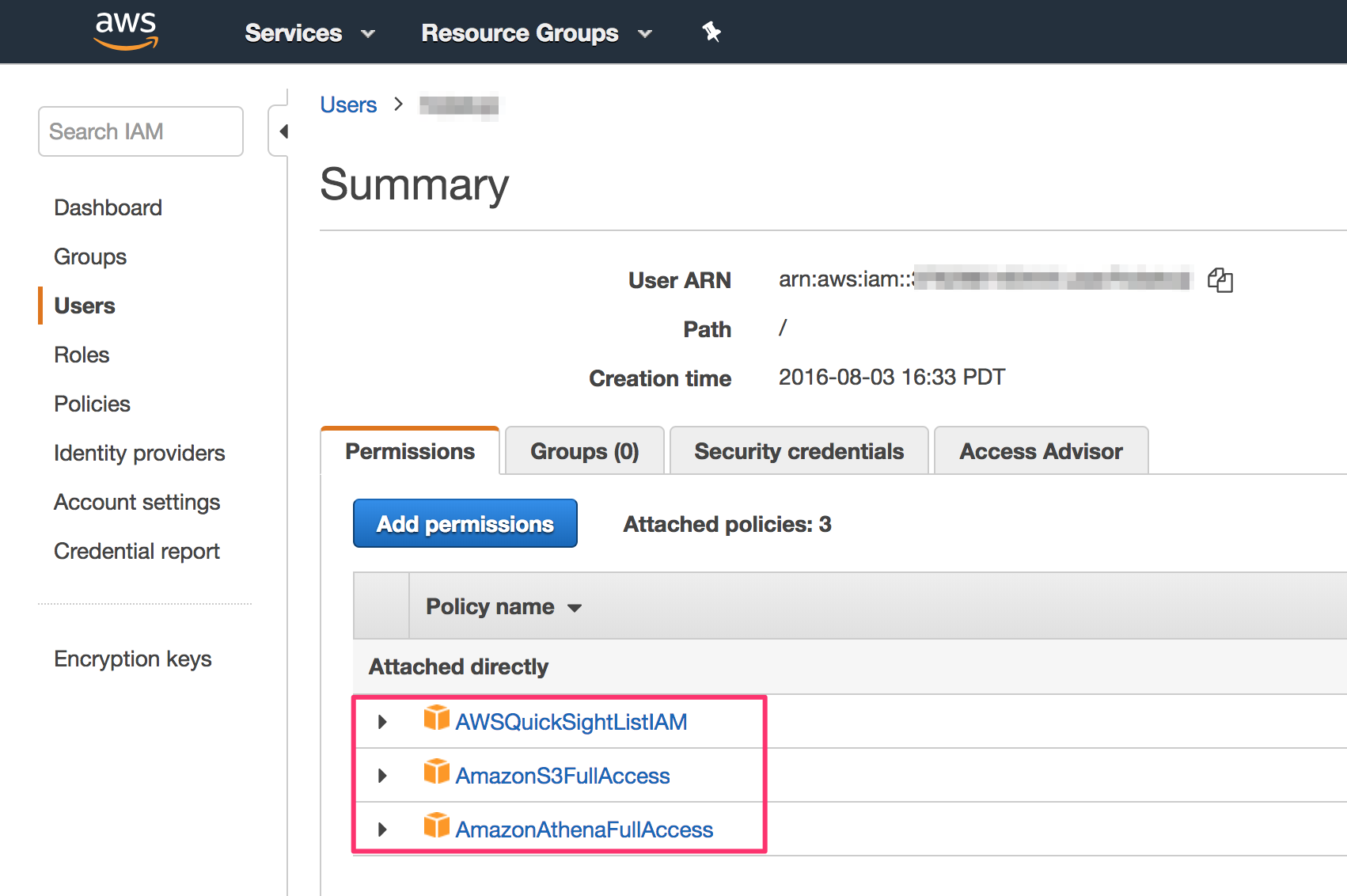
Task: Click the arn:aws:iam User ARN value
Action: pos(985,279)
